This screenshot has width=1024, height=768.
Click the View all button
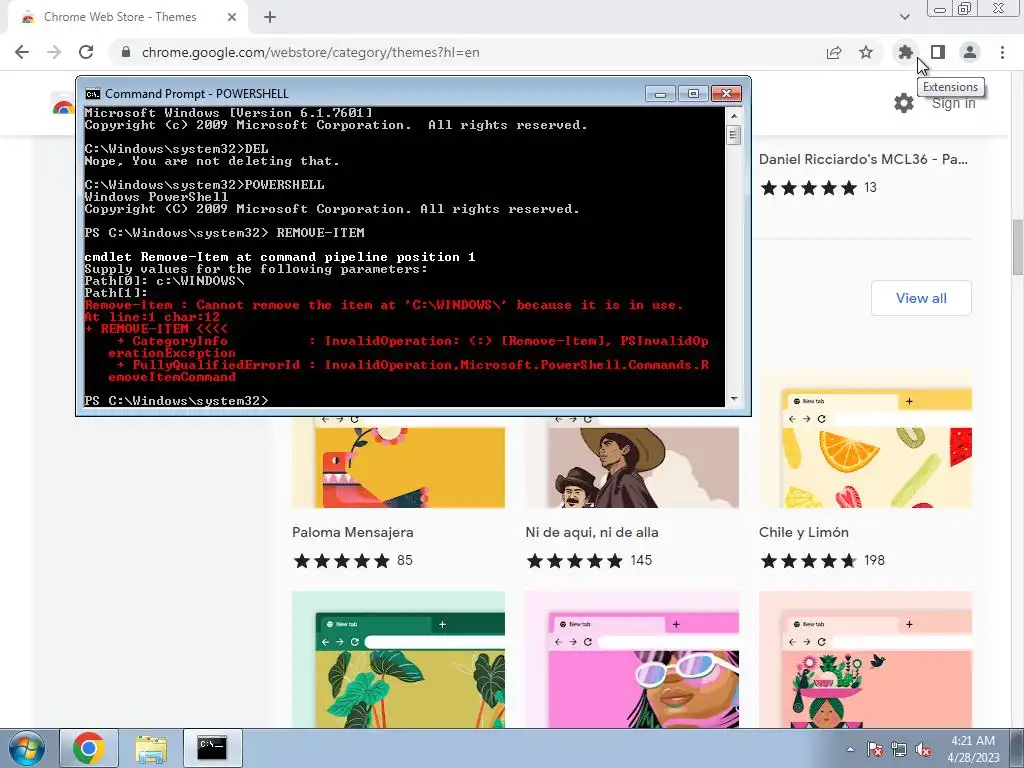tap(921, 298)
